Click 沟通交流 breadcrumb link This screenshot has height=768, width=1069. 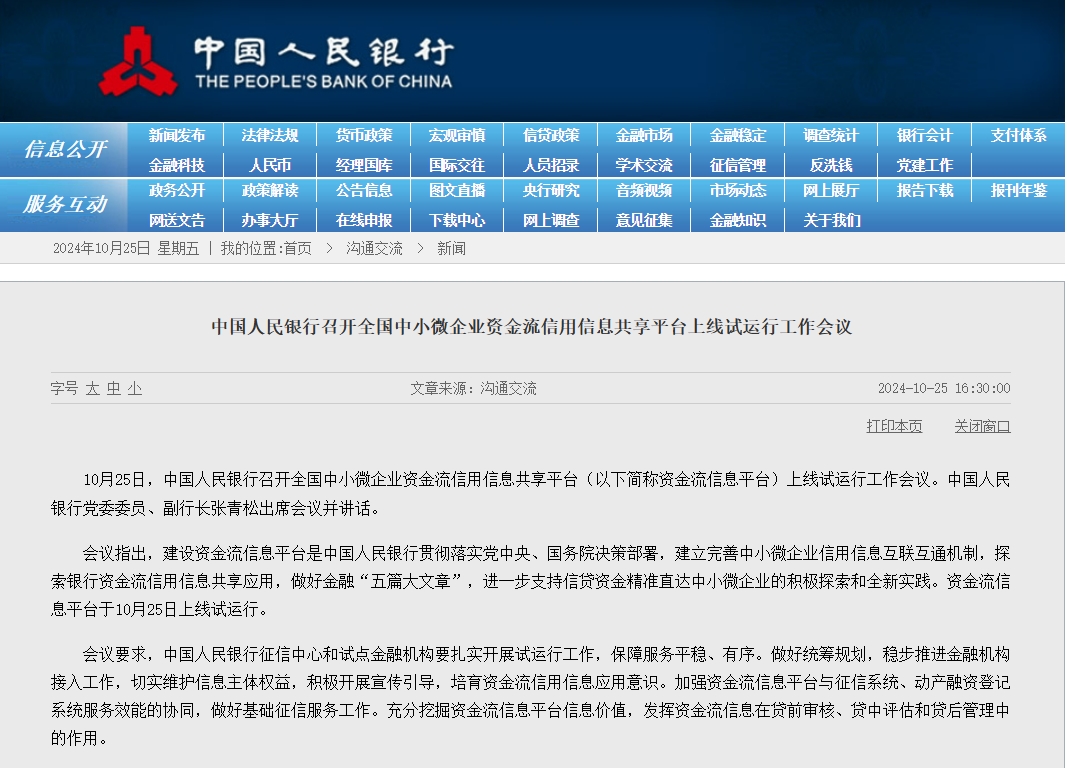[x=374, y=248]
